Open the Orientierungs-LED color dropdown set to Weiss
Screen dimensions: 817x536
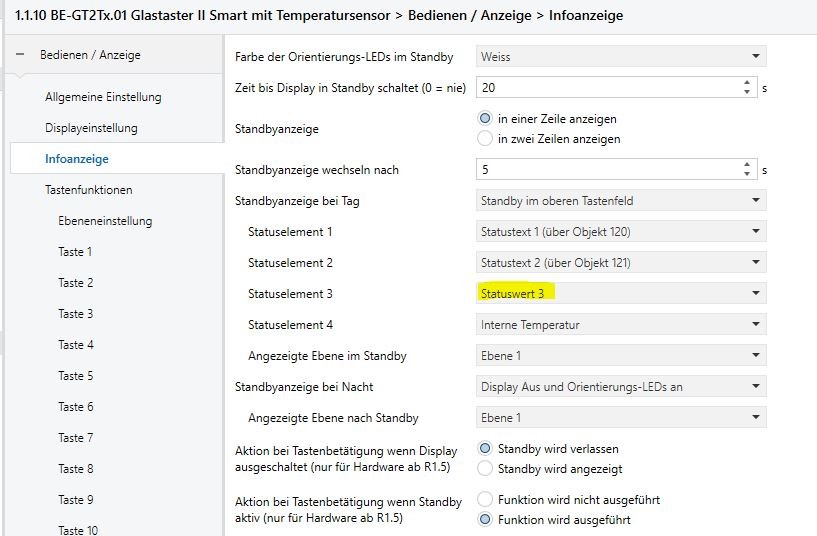click(621, 57)
